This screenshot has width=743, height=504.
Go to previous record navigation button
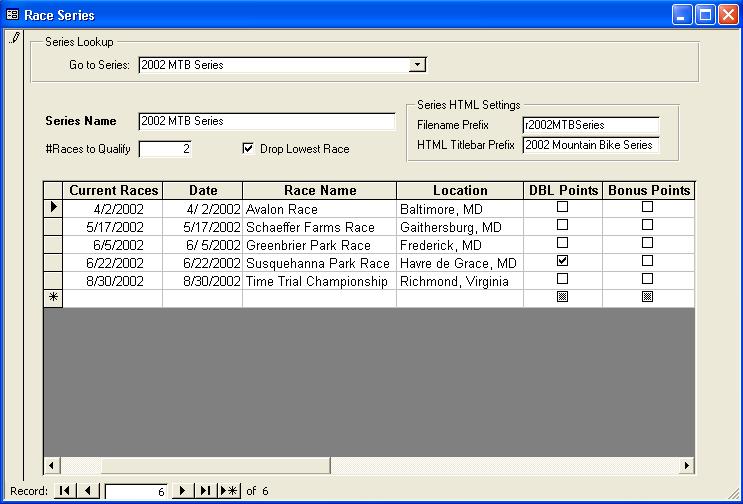89,491
